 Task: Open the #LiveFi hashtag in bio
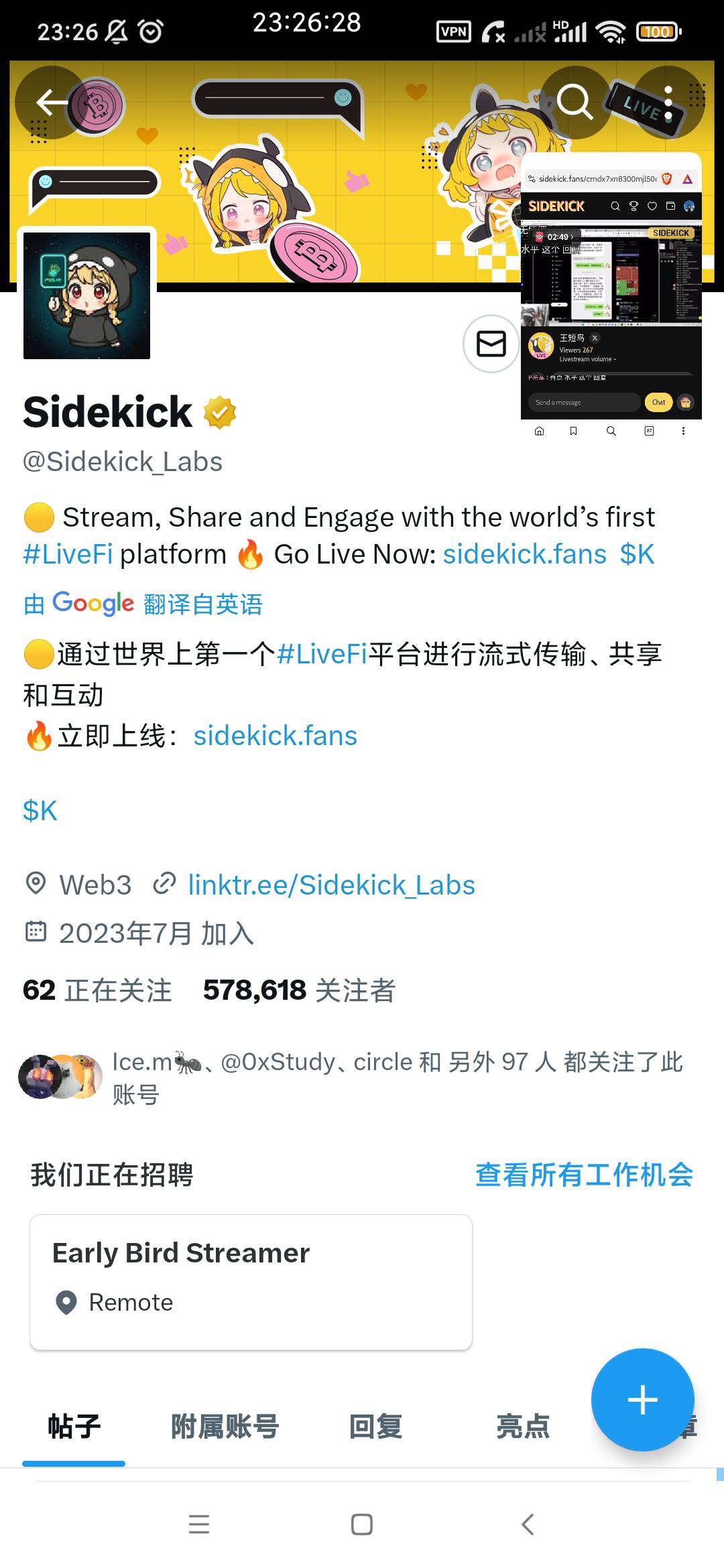[x=68, y=554]
